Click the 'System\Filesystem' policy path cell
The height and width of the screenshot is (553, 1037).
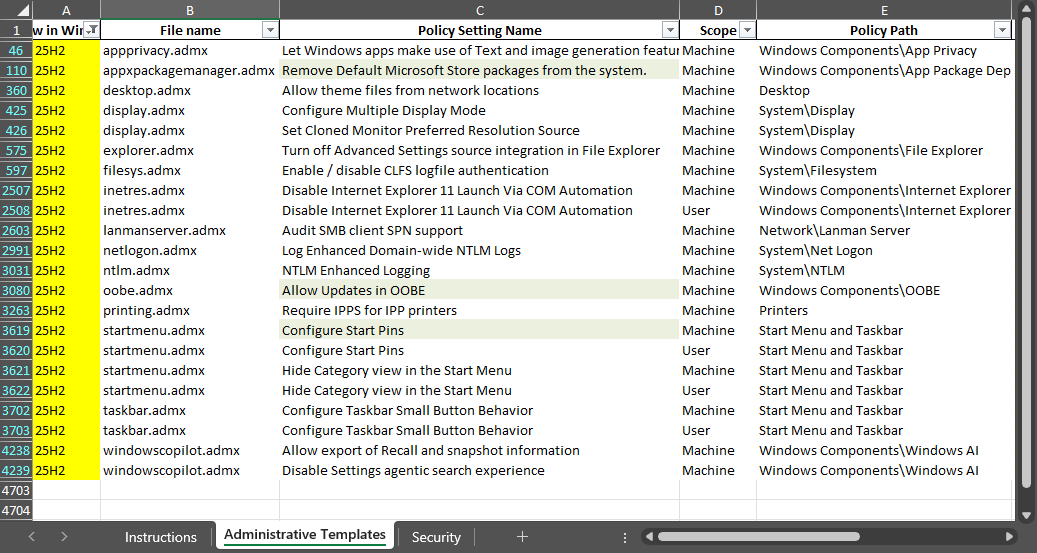(x=884, y=171)
